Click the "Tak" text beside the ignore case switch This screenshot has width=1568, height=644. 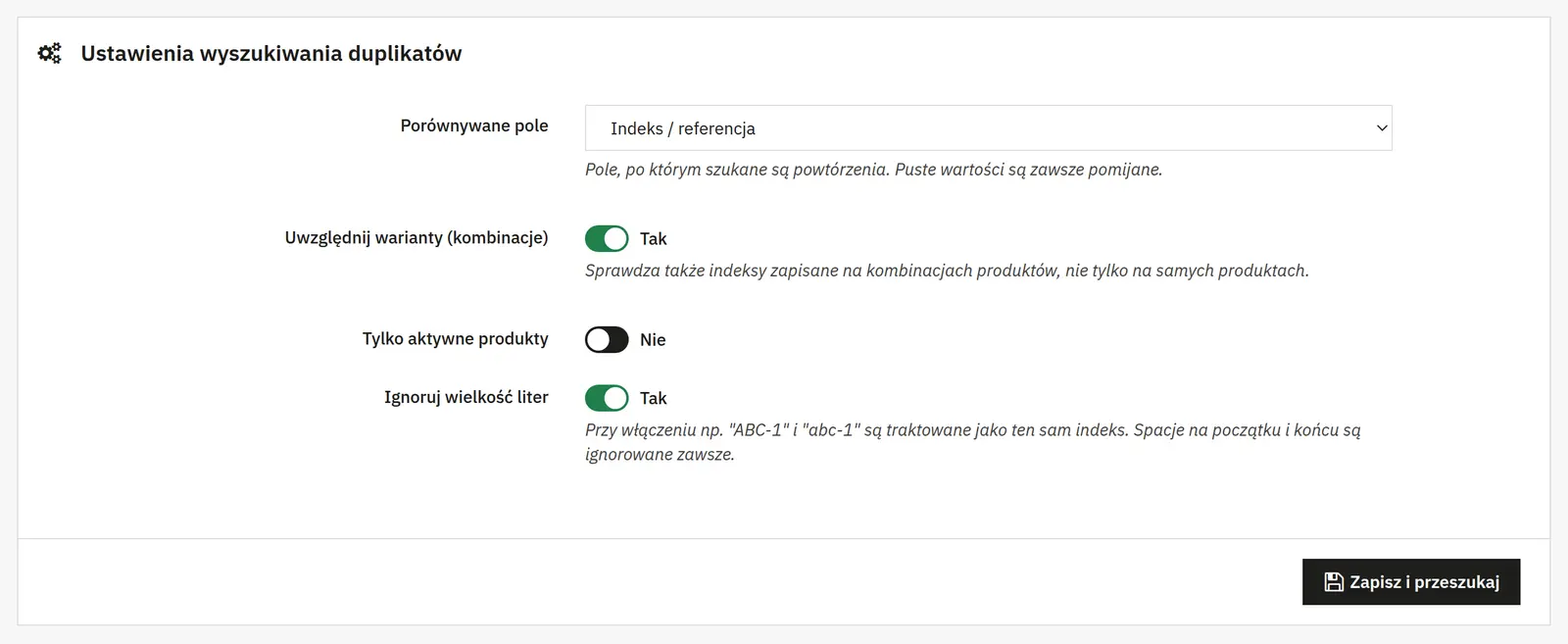(653, 398)
